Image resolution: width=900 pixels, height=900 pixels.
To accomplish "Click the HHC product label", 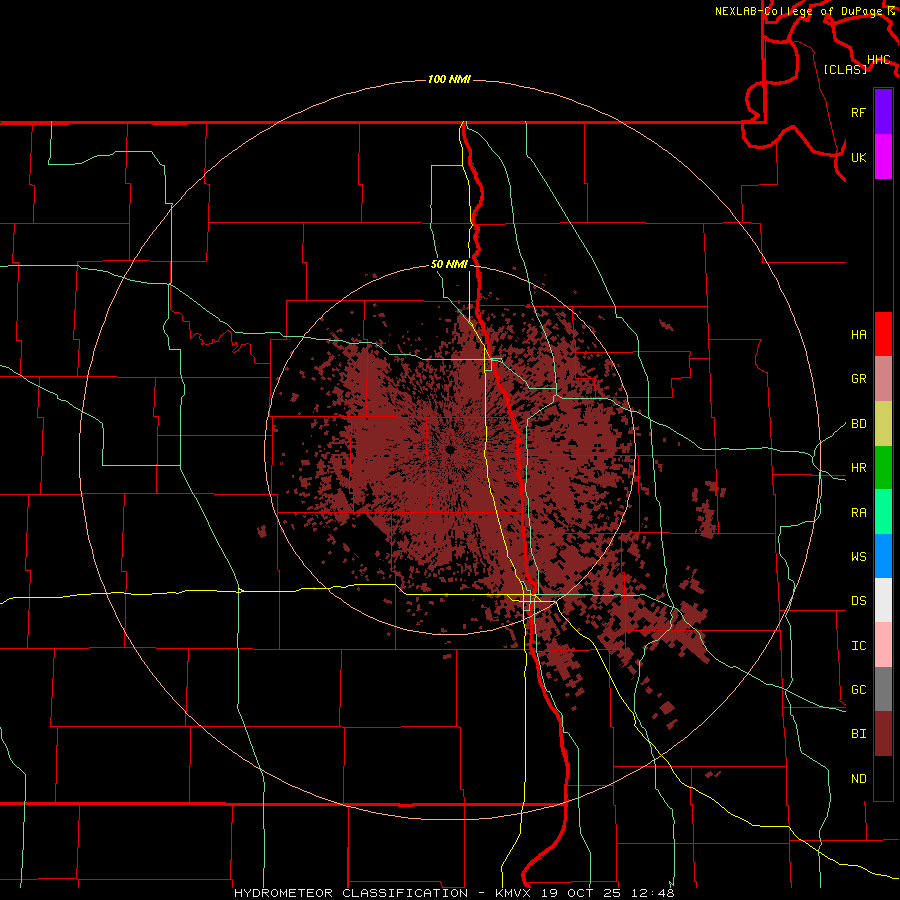I will 878,60.
